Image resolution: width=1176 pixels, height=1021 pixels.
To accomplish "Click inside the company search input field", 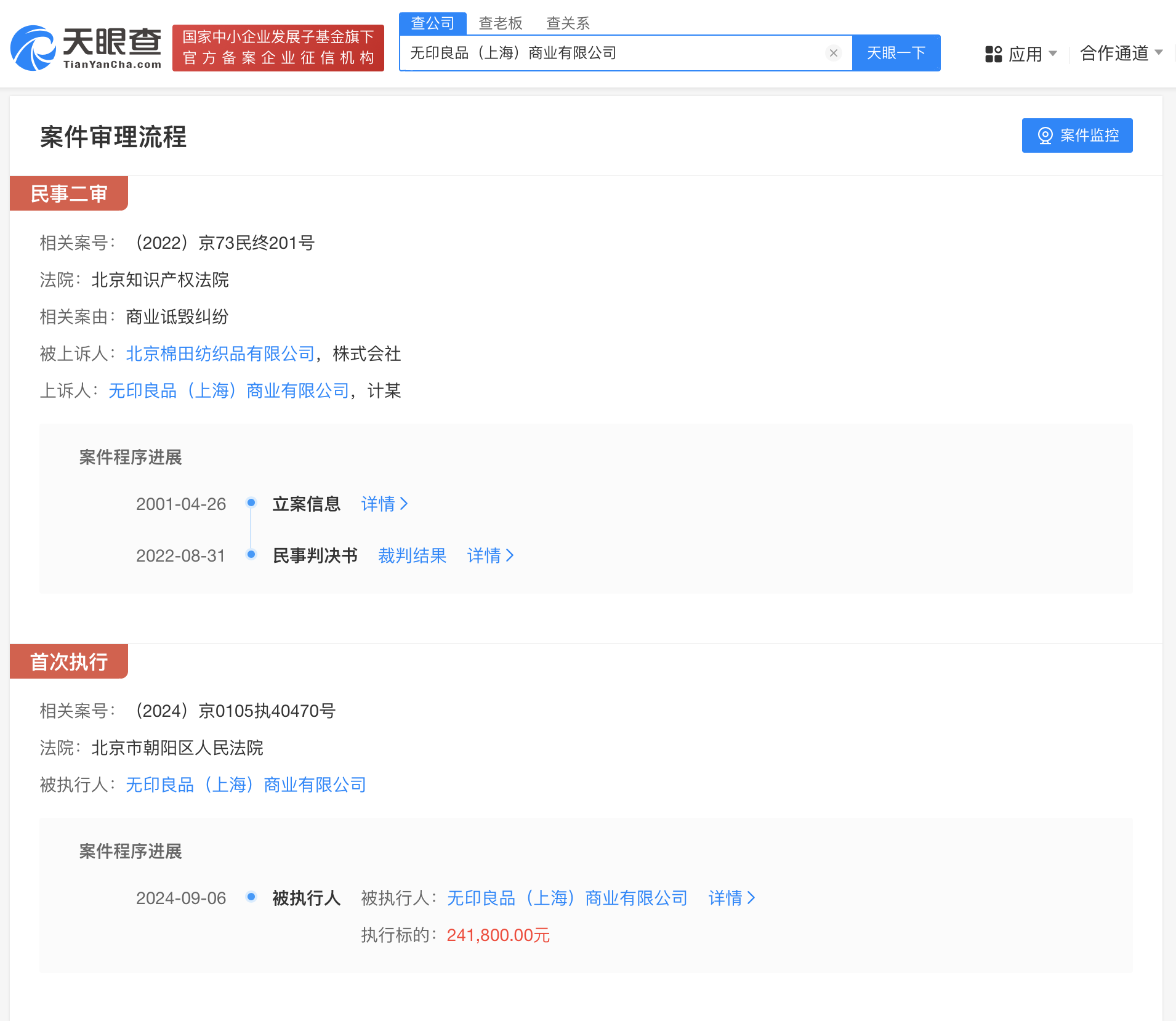I will [x=616, y=53].
